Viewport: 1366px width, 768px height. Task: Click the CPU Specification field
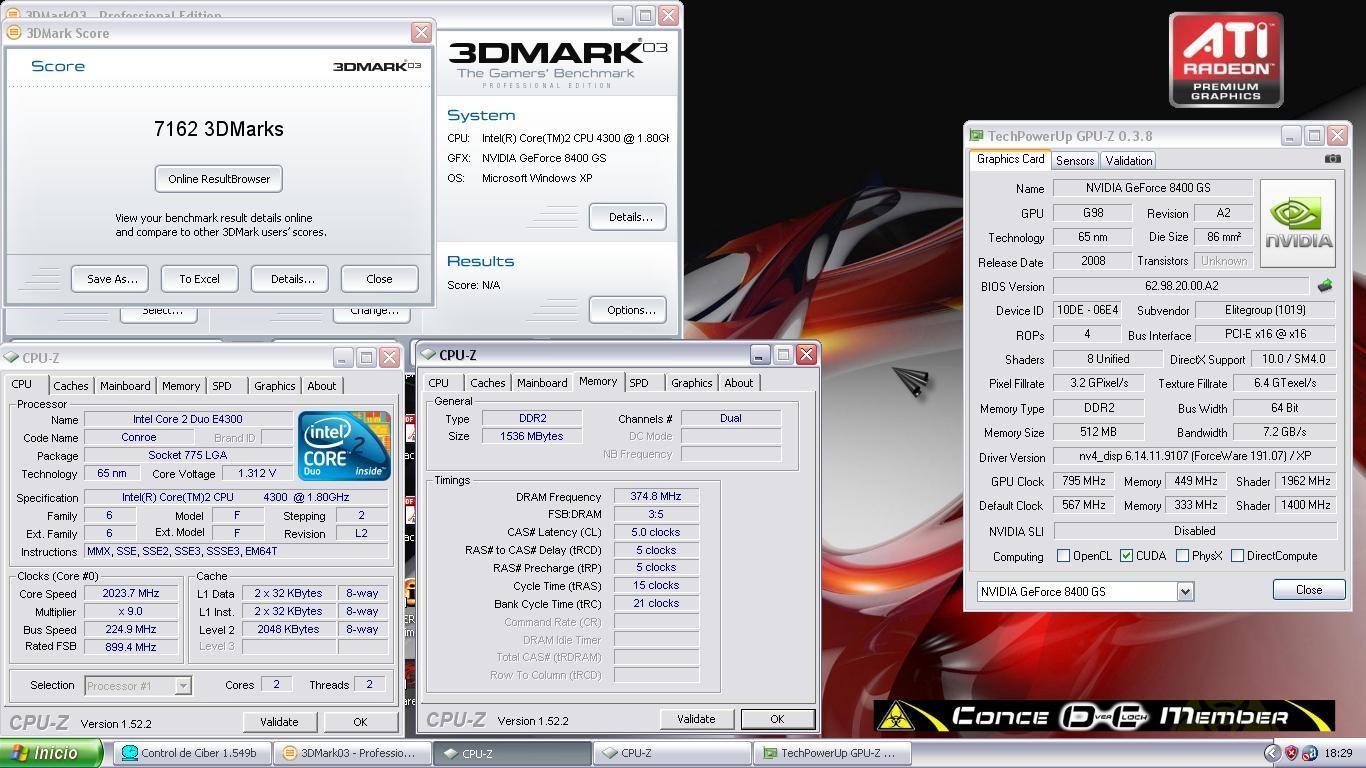236,498
